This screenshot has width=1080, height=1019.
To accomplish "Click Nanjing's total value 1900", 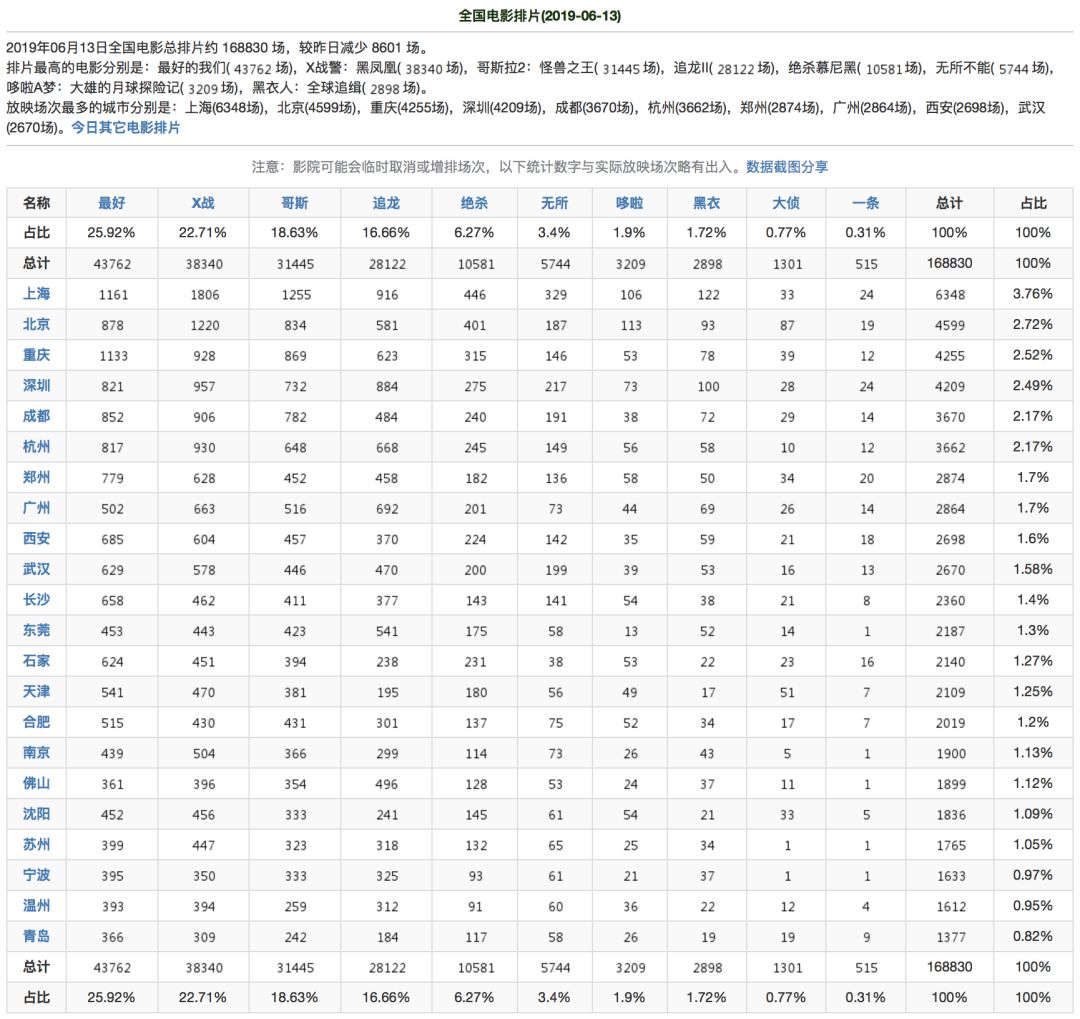I will point(951,754).
